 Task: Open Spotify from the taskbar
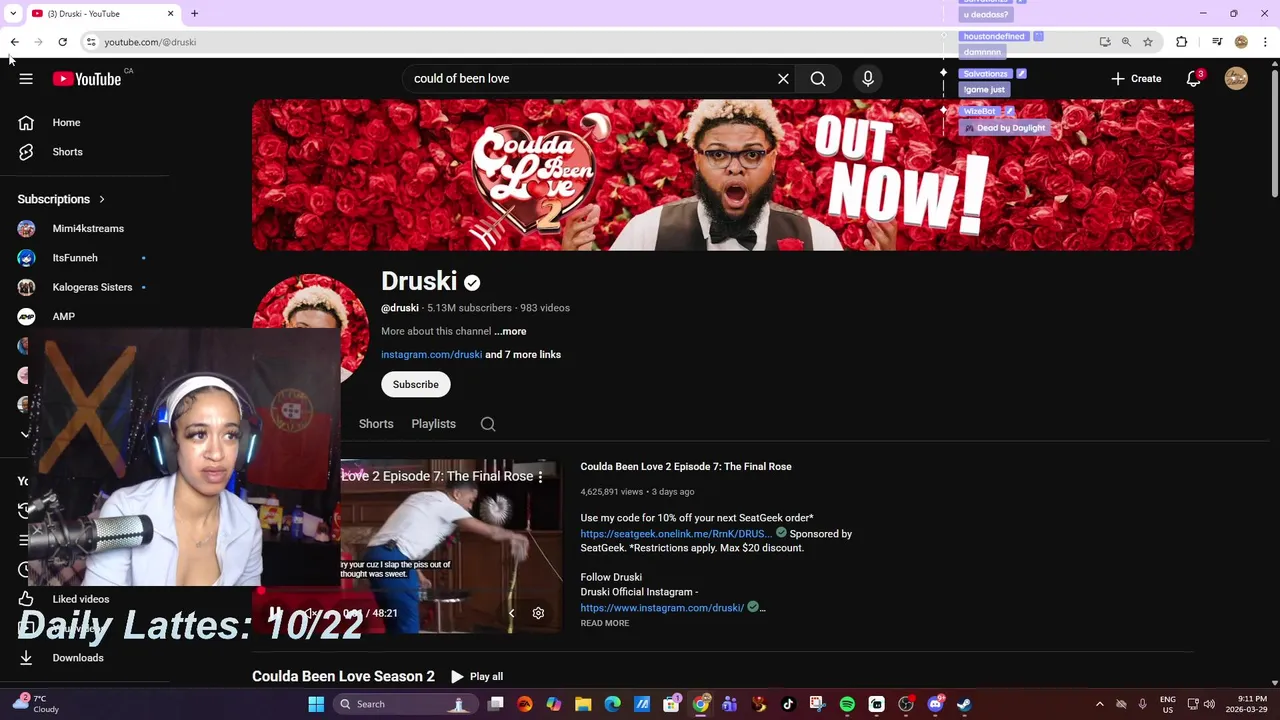847,704
